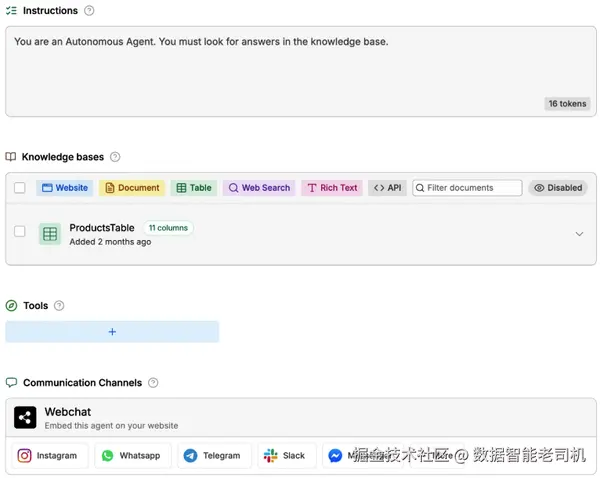This screenshot has width=600, height=478.
Task: Add a Rich Text knowledge source
Action: tap(332, 188)
